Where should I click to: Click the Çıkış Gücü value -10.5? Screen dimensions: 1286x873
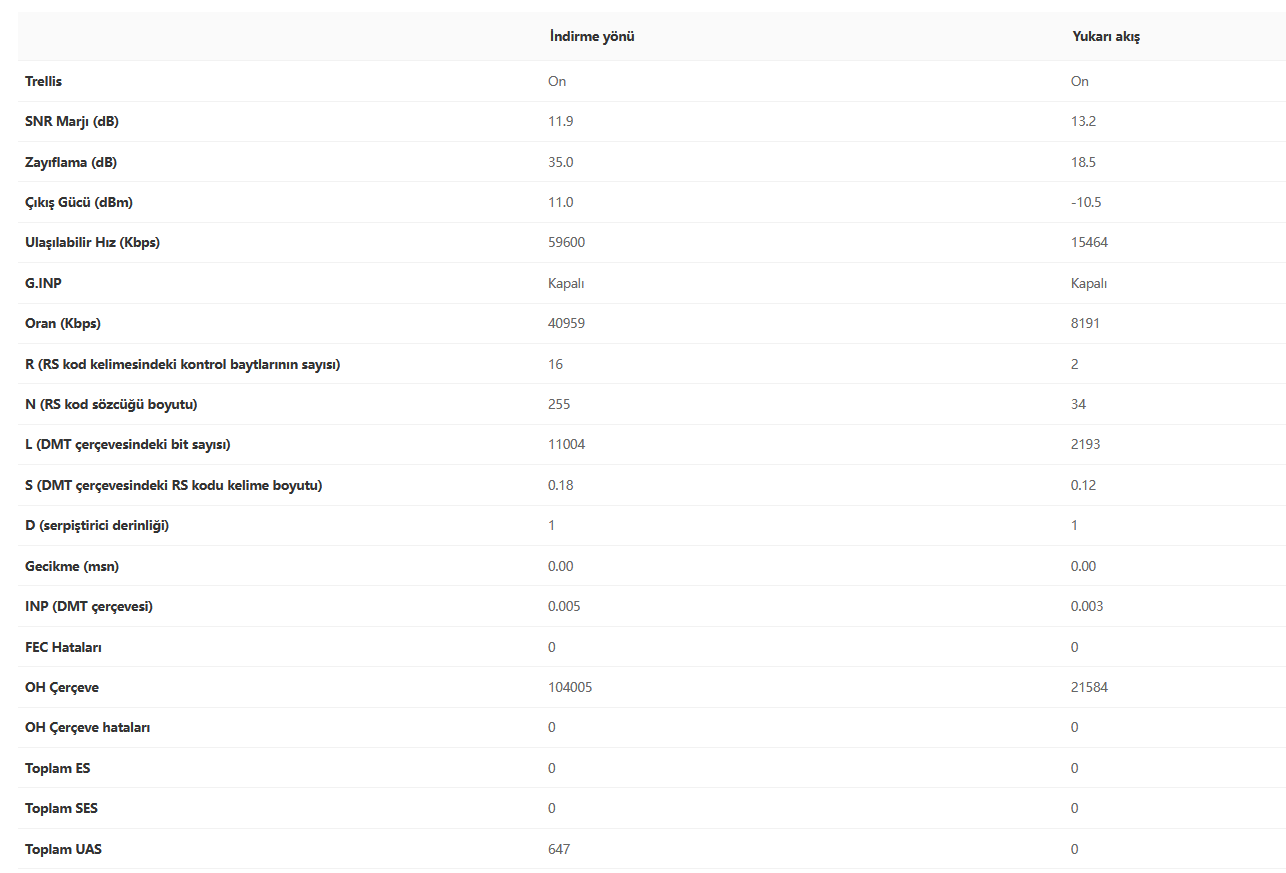(x=1086, y=202)
